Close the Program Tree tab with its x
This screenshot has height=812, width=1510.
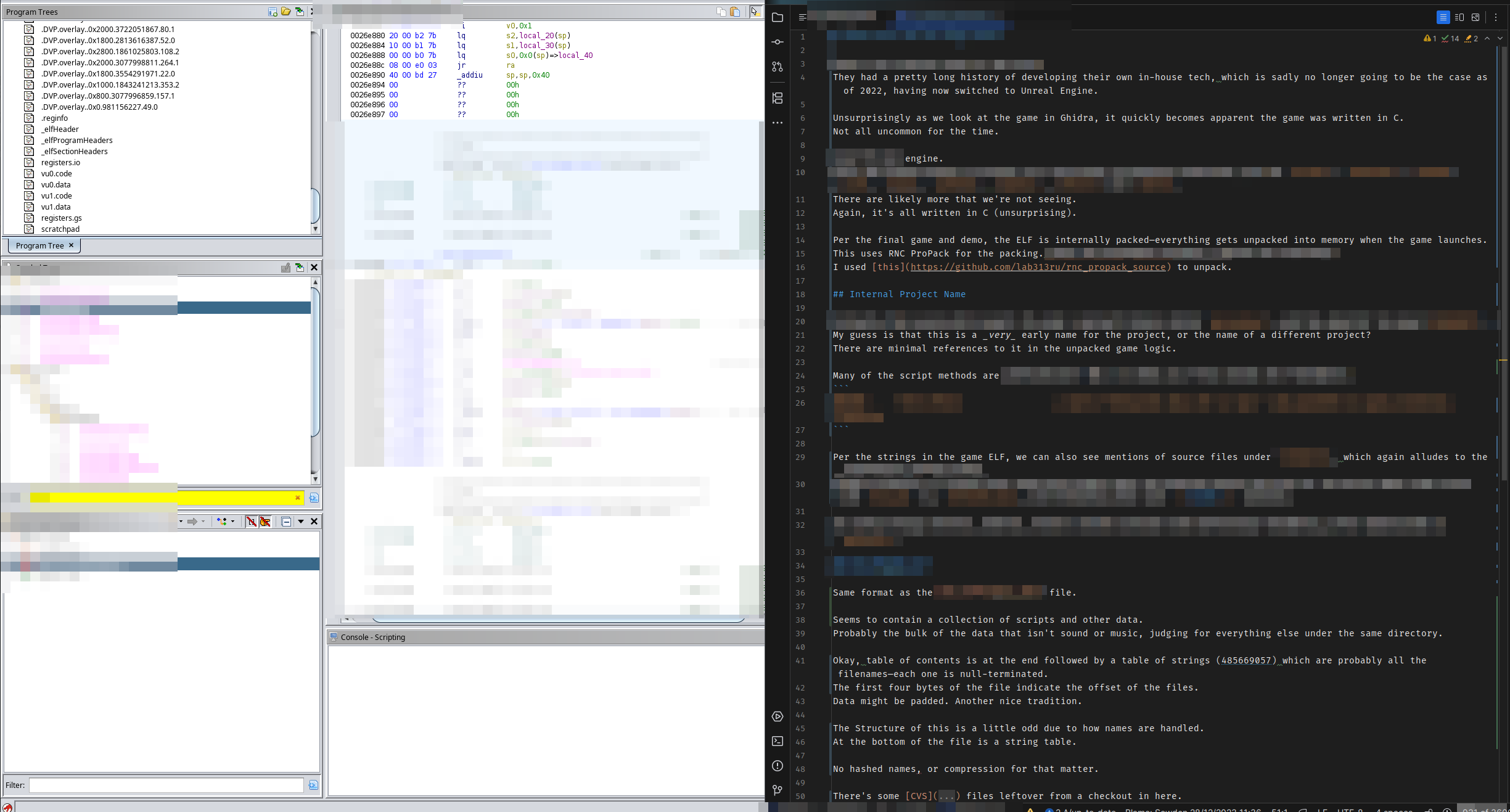point(71,245)
